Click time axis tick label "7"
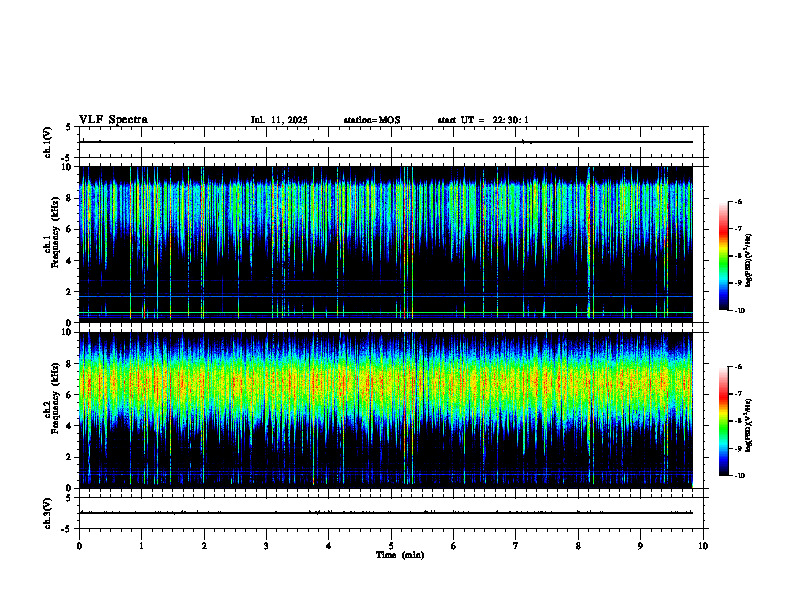This screenshot has width=792, height=612. 516,546
